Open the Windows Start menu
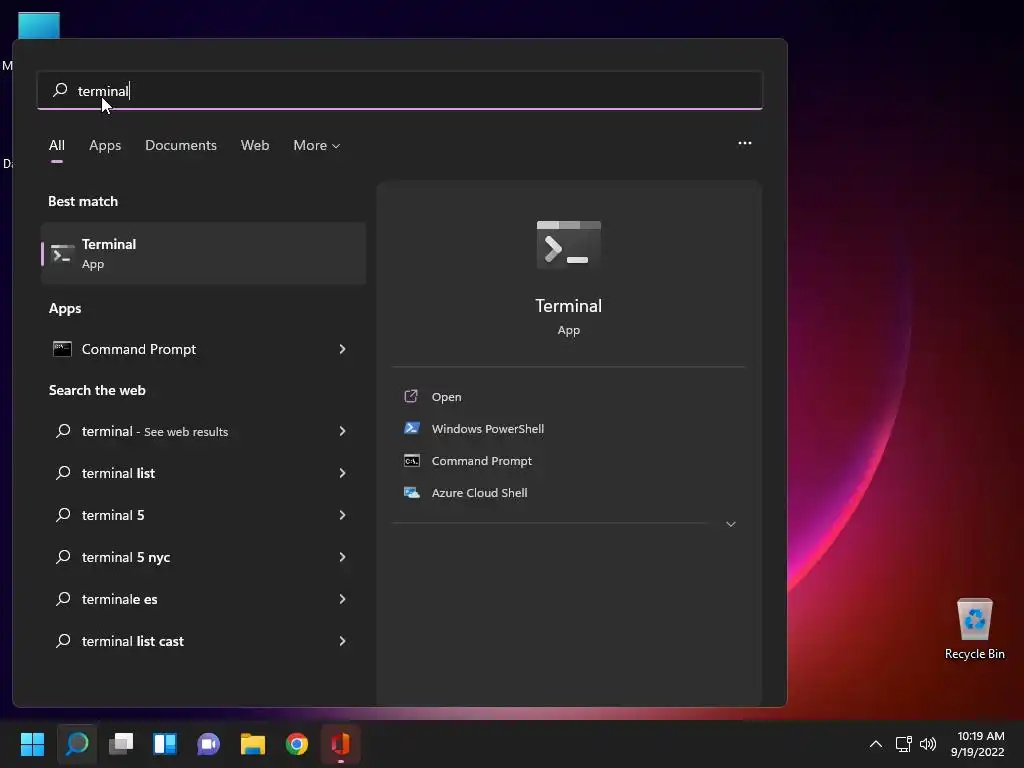 (x=32, y=744)
